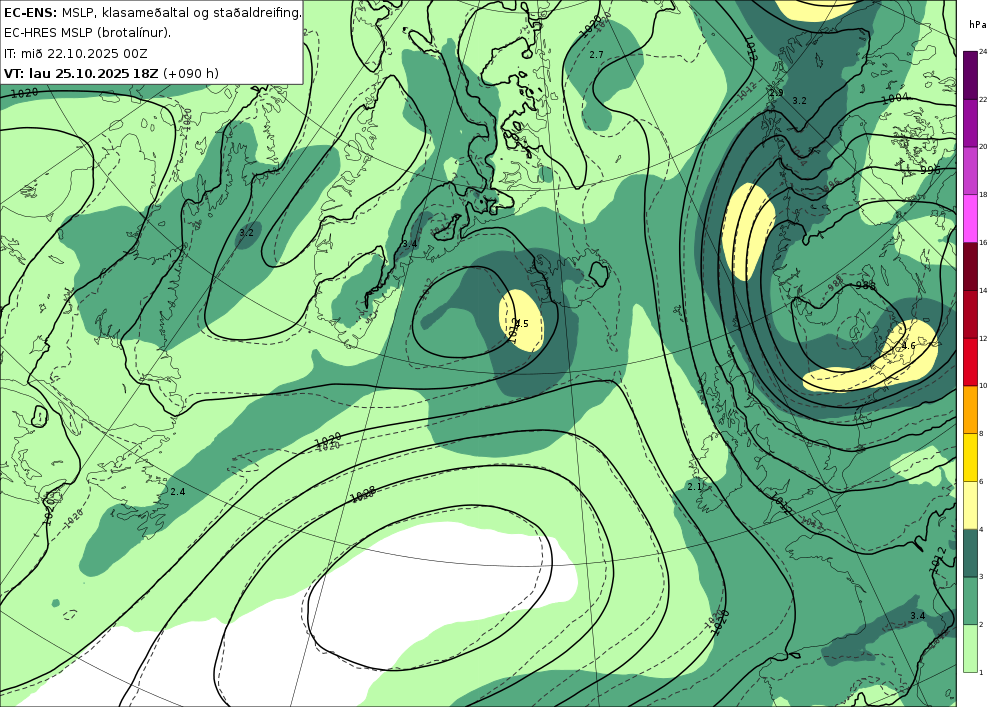Click the '10' legend scale label
Image resolution: width=1000 pixels, height=707 pixels.
tap(983, 386)
